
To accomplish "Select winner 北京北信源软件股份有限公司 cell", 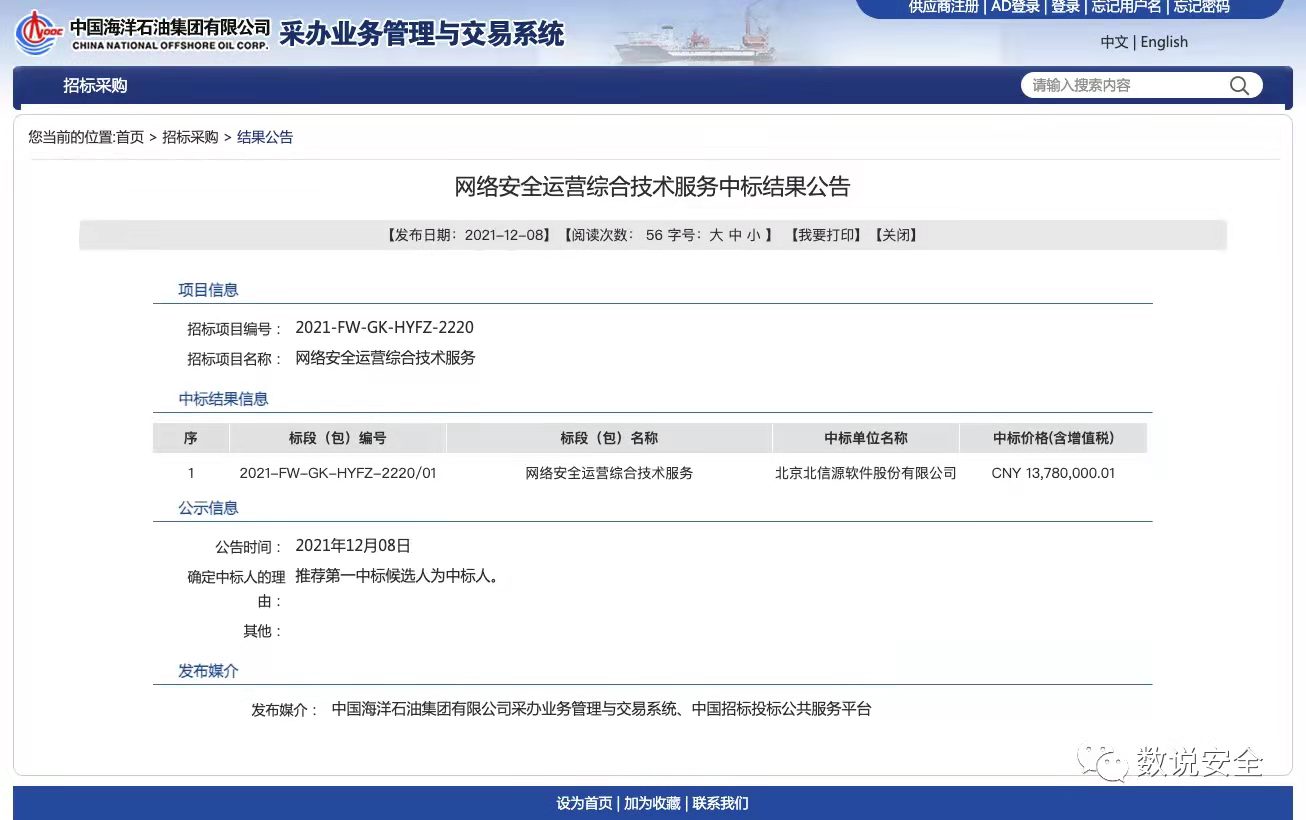I will click(x=866, y=473).
